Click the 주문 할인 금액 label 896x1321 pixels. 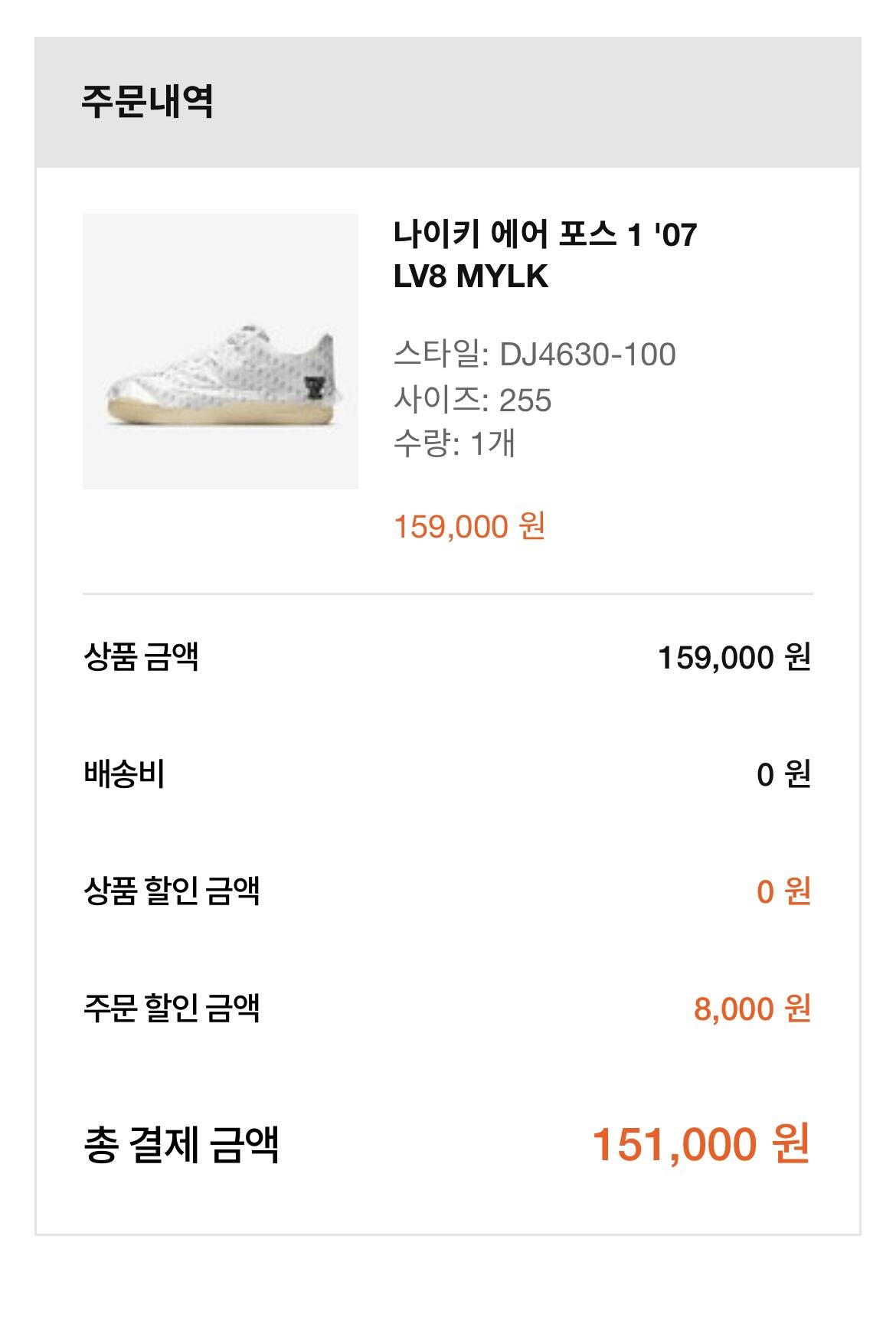click(172, 1009)
